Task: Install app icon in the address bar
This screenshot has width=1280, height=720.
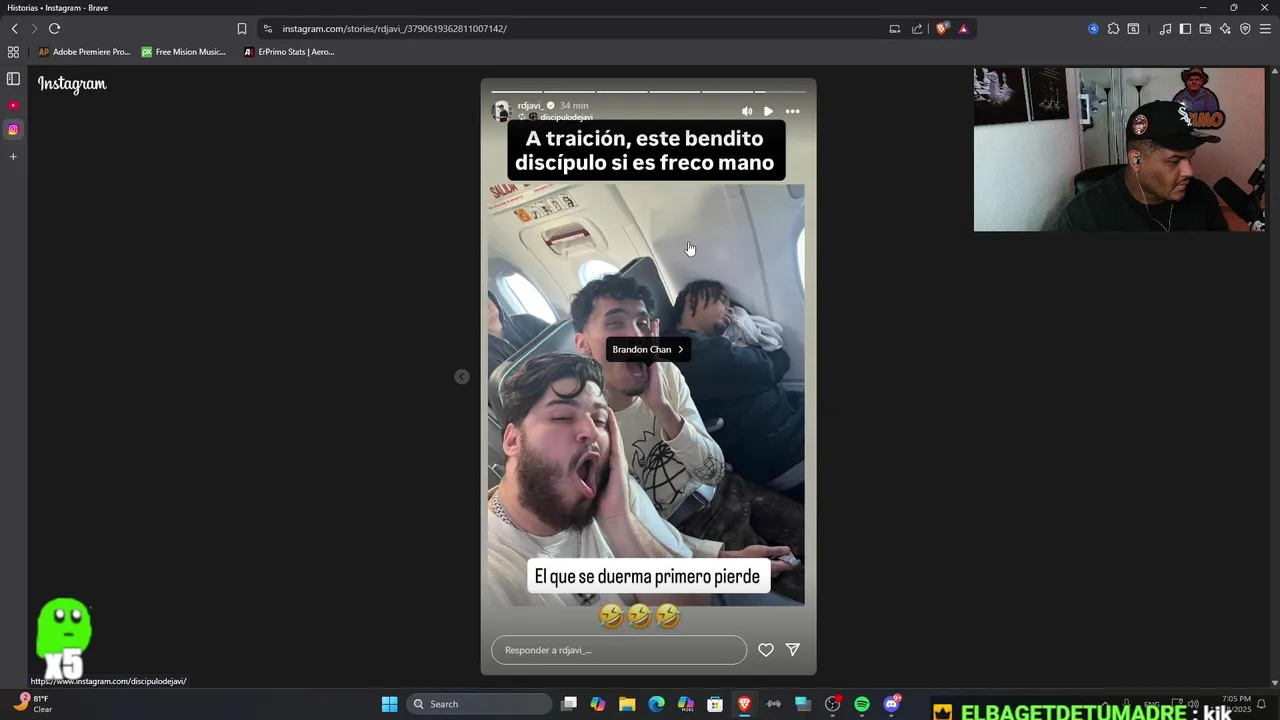Action: [x=895, y=29]
